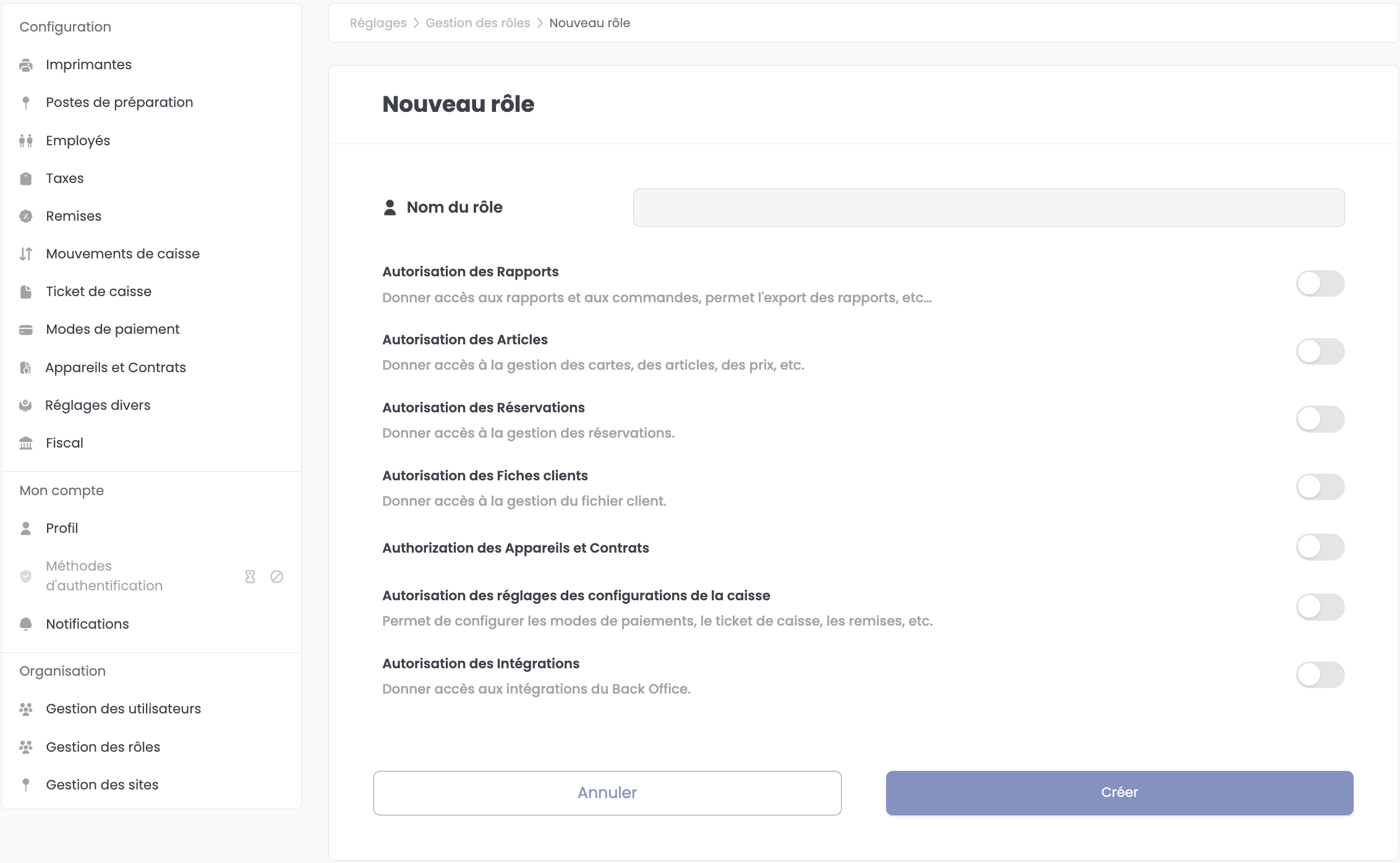1400x863 pixels.
Task: Click Gestion des rôles breadcrumb link
Action: click(x=477, y=23)
